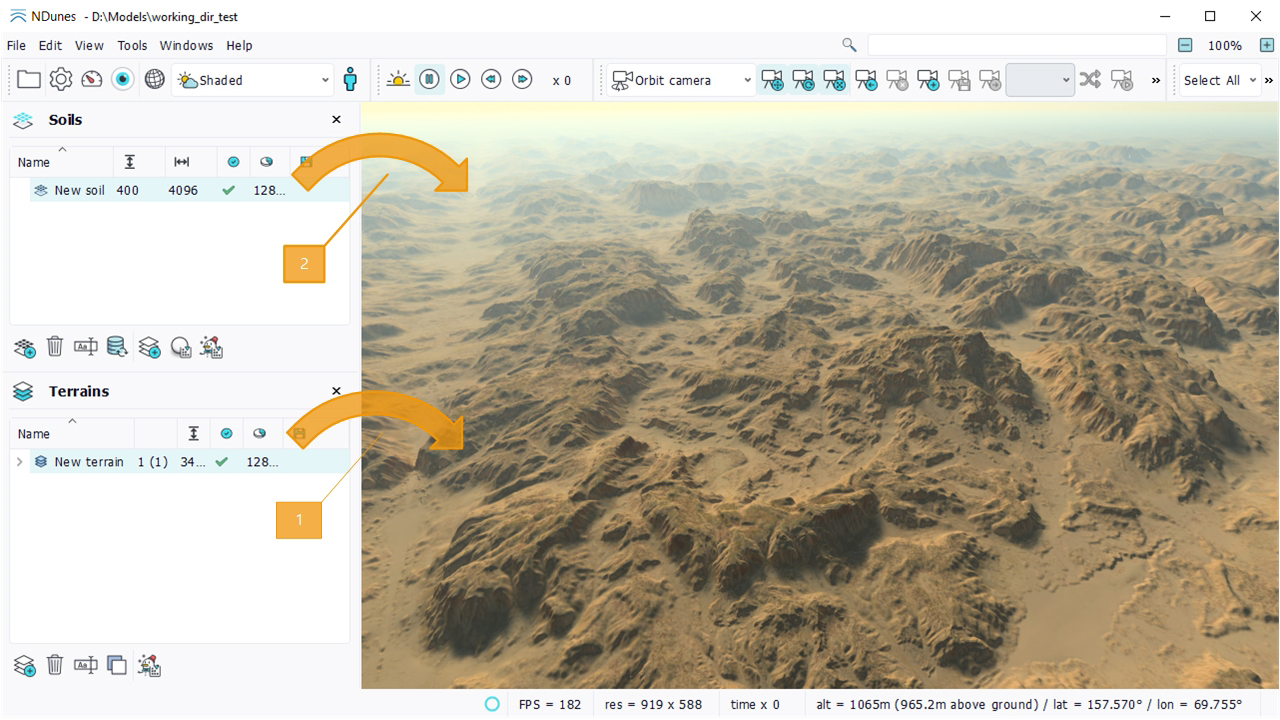Delete selected soil with trash icon
The width and height of the screenshot is (1280, 720).
pos(55,347)
